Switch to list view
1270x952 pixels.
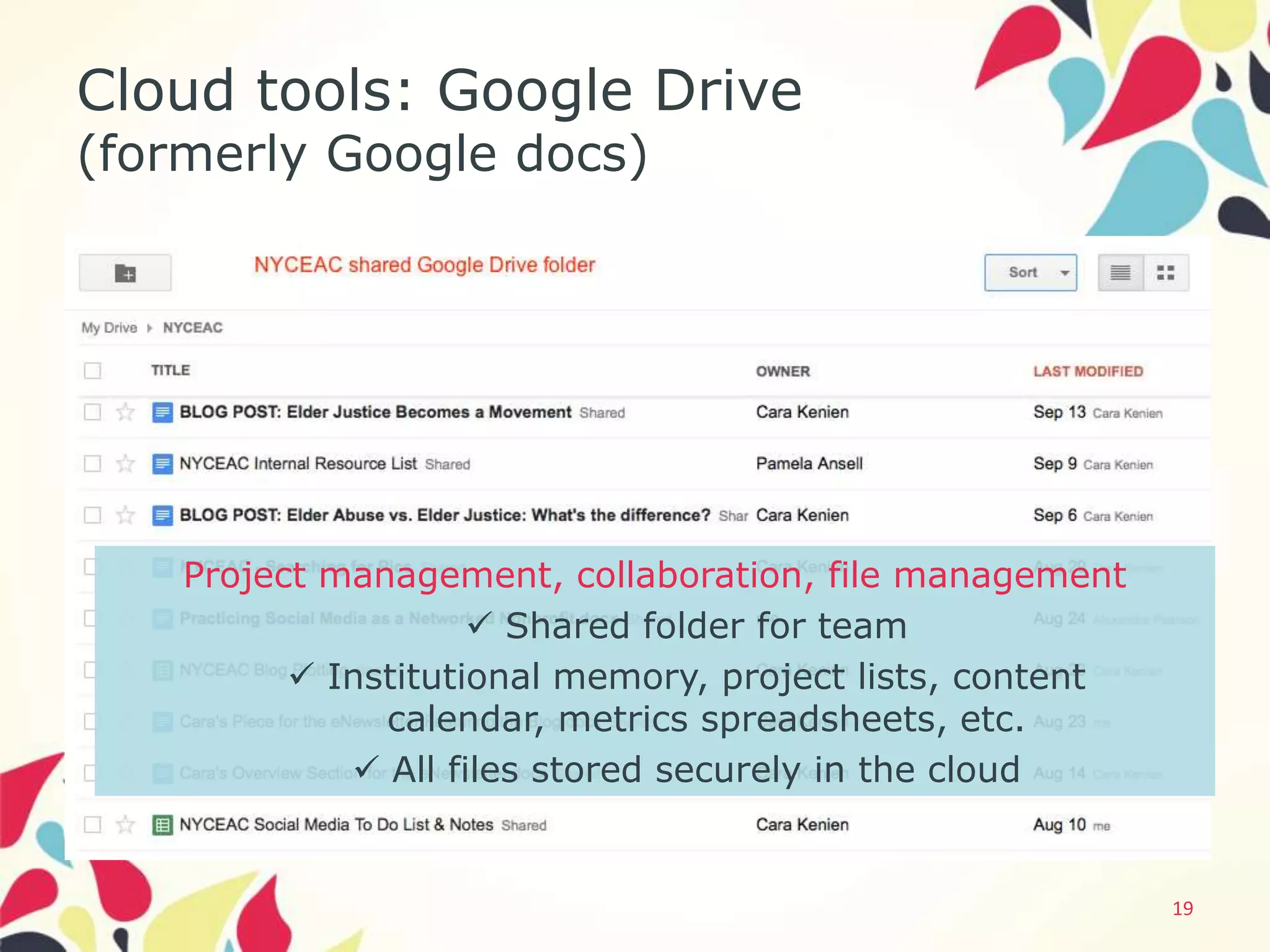pyautogui.click(x=1120, y=273)
